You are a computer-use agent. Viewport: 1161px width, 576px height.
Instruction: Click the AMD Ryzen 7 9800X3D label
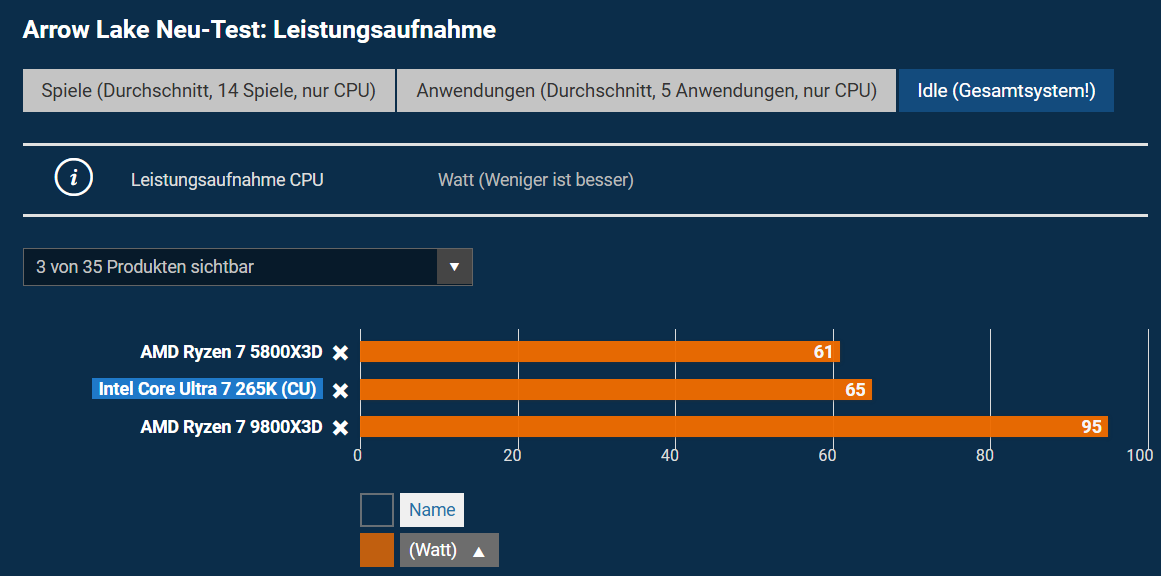231,427
